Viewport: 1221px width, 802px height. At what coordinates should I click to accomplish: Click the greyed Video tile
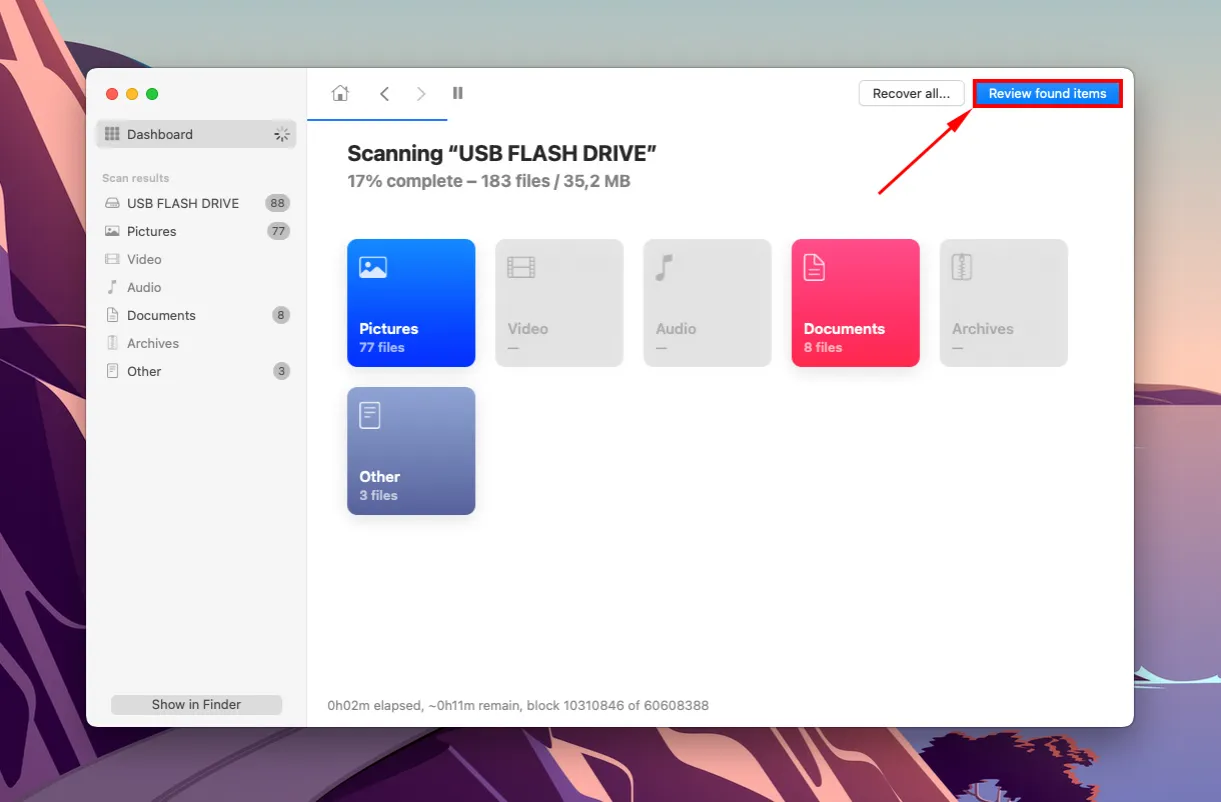[x=559, y=303]
